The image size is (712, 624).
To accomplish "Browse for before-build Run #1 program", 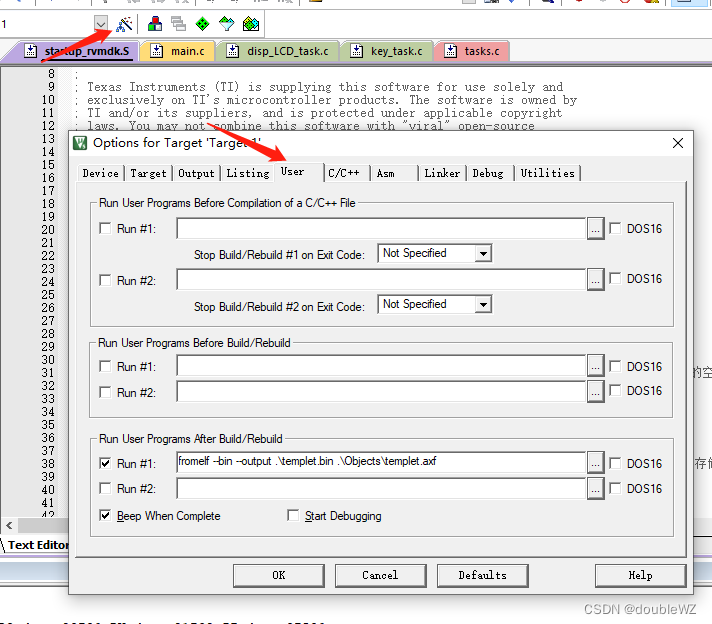I will [x=595, y=366].
